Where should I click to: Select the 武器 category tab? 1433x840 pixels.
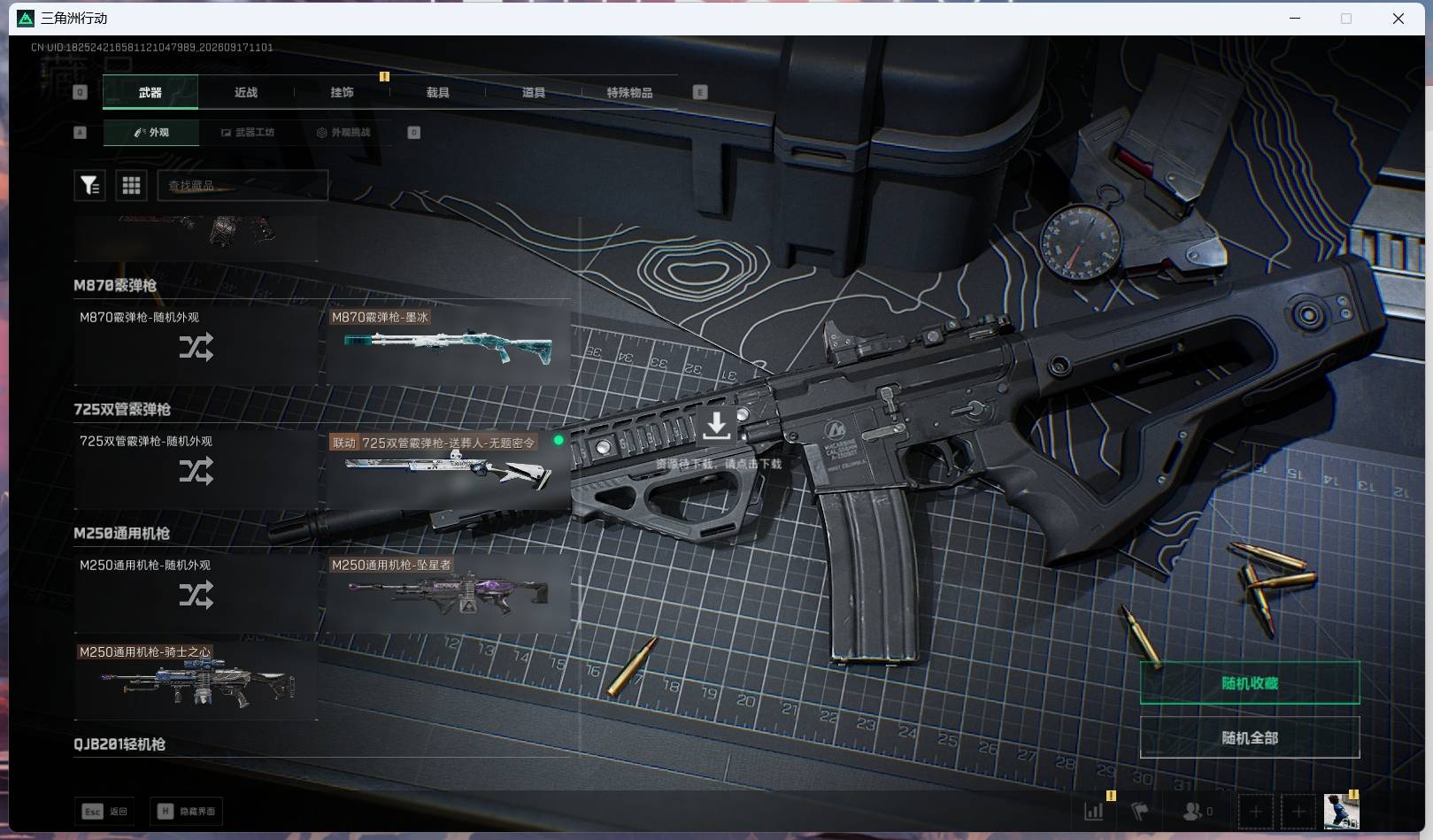pos(150,92)
